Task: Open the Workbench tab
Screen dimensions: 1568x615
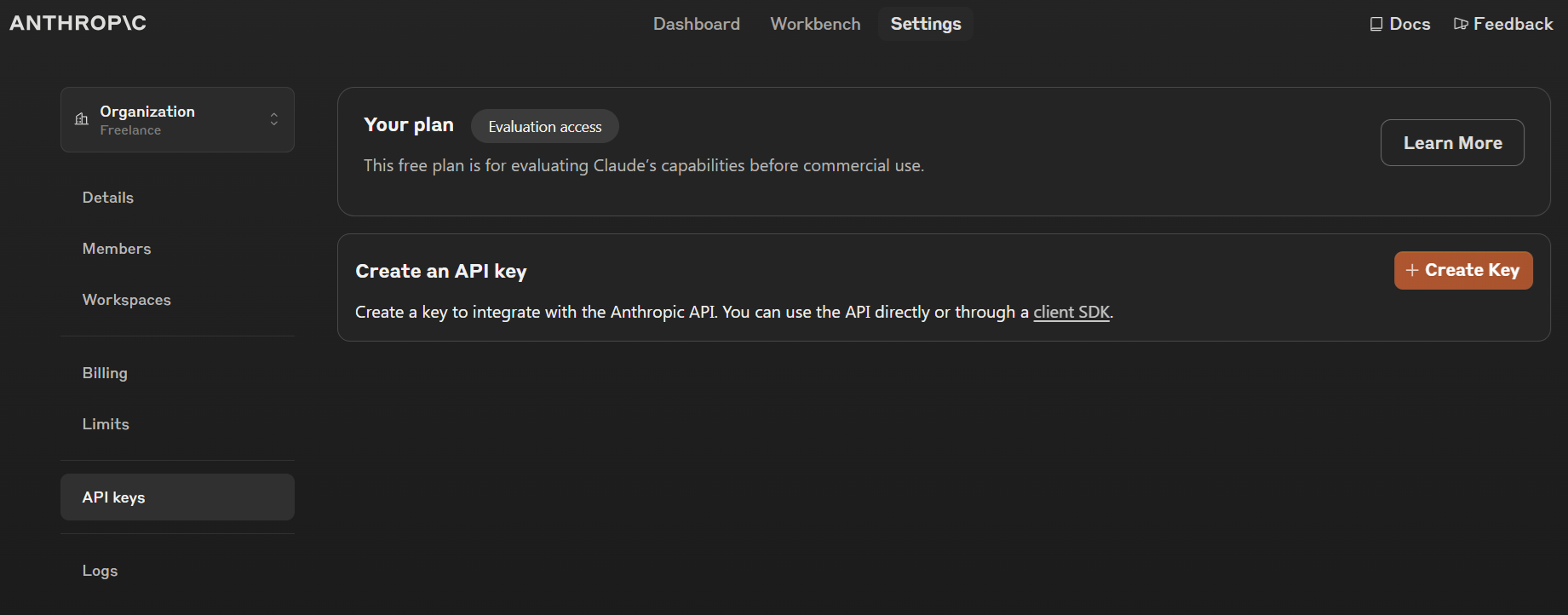Action: click(x=815, y=24)
